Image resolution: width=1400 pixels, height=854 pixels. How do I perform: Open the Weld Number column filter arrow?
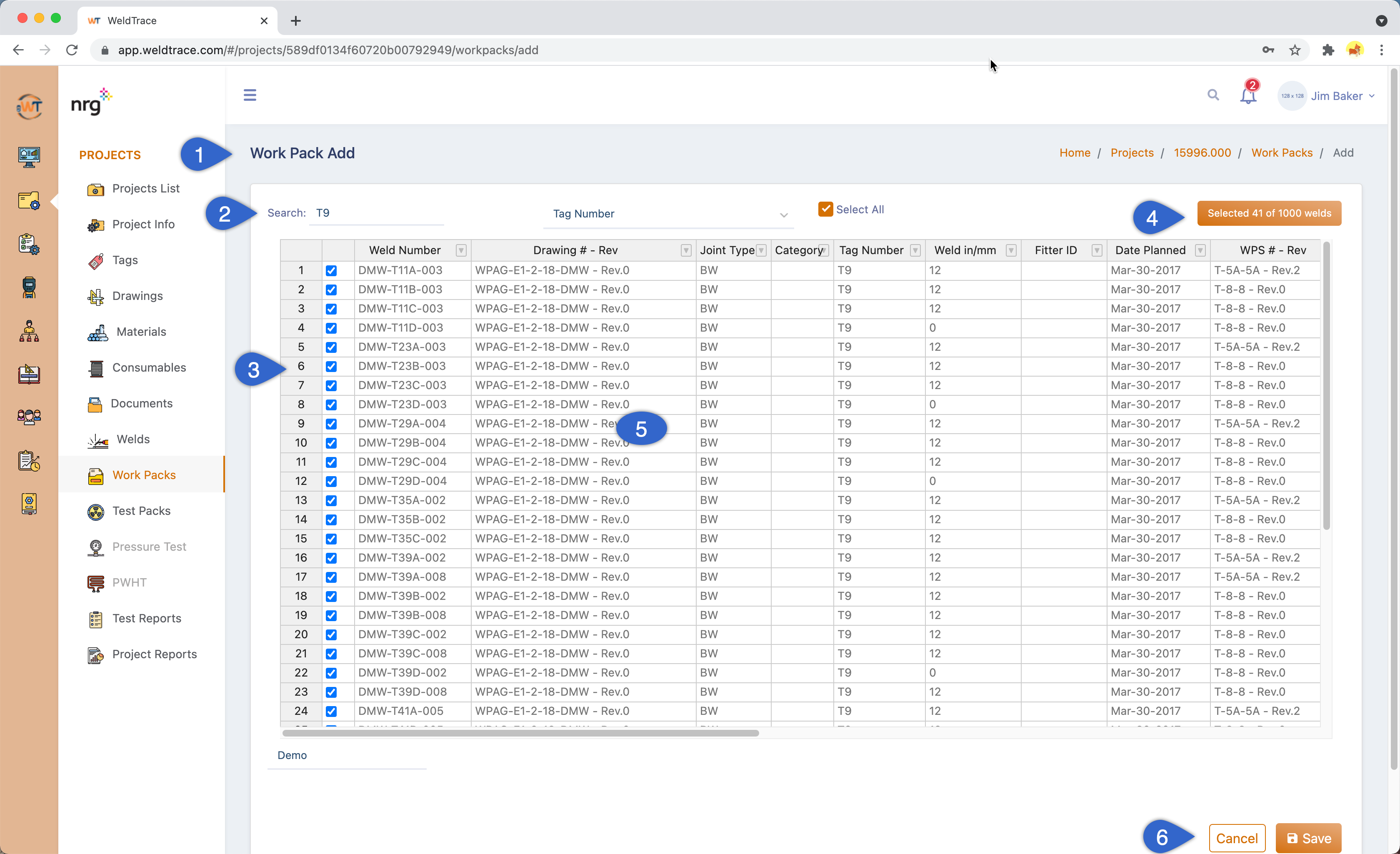pyautogui.click(x=461, y=250)
